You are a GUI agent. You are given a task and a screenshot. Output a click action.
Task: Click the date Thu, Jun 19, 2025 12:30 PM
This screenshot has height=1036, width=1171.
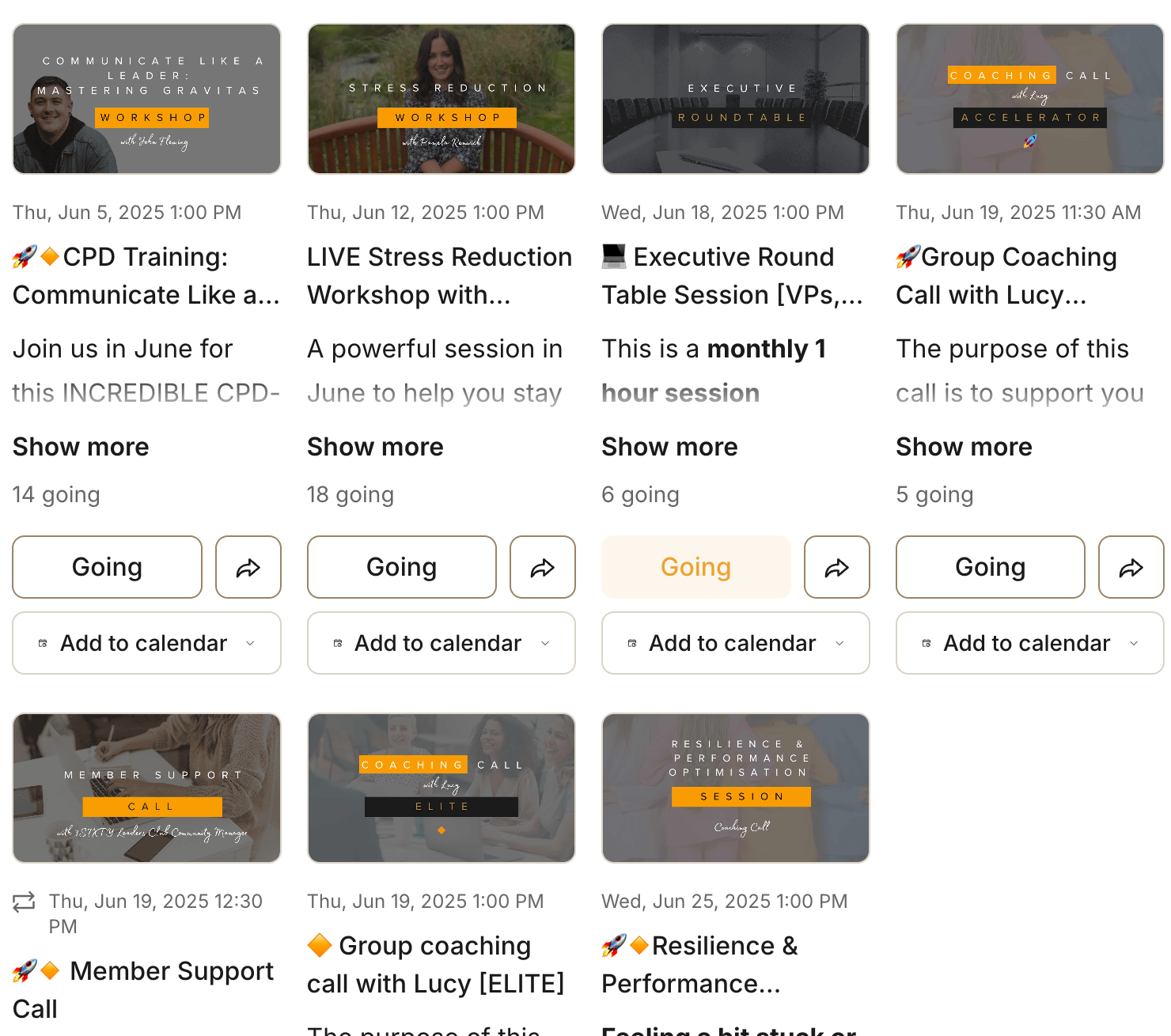point(156,914)
